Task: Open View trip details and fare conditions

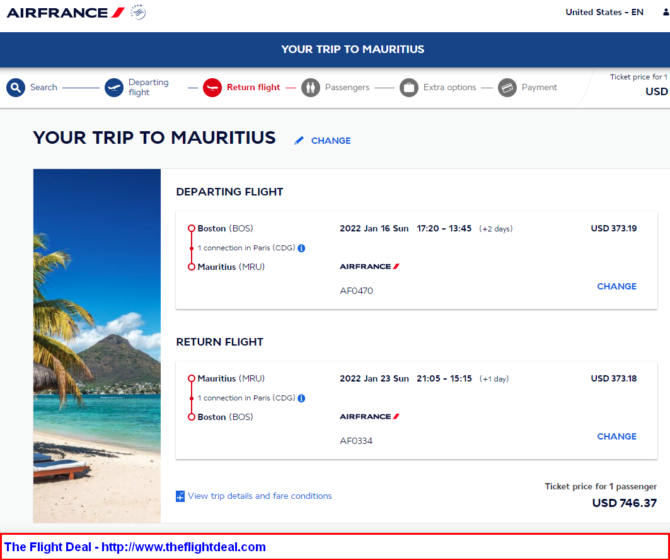Action: tap(260, 496)
